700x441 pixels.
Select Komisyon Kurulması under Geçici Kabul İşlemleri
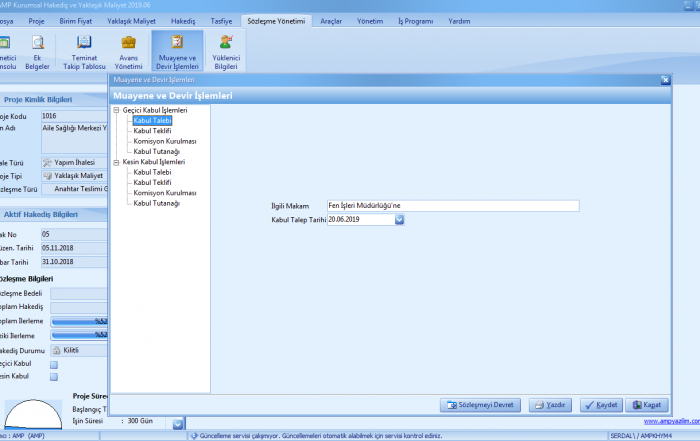tap(164, 141)
